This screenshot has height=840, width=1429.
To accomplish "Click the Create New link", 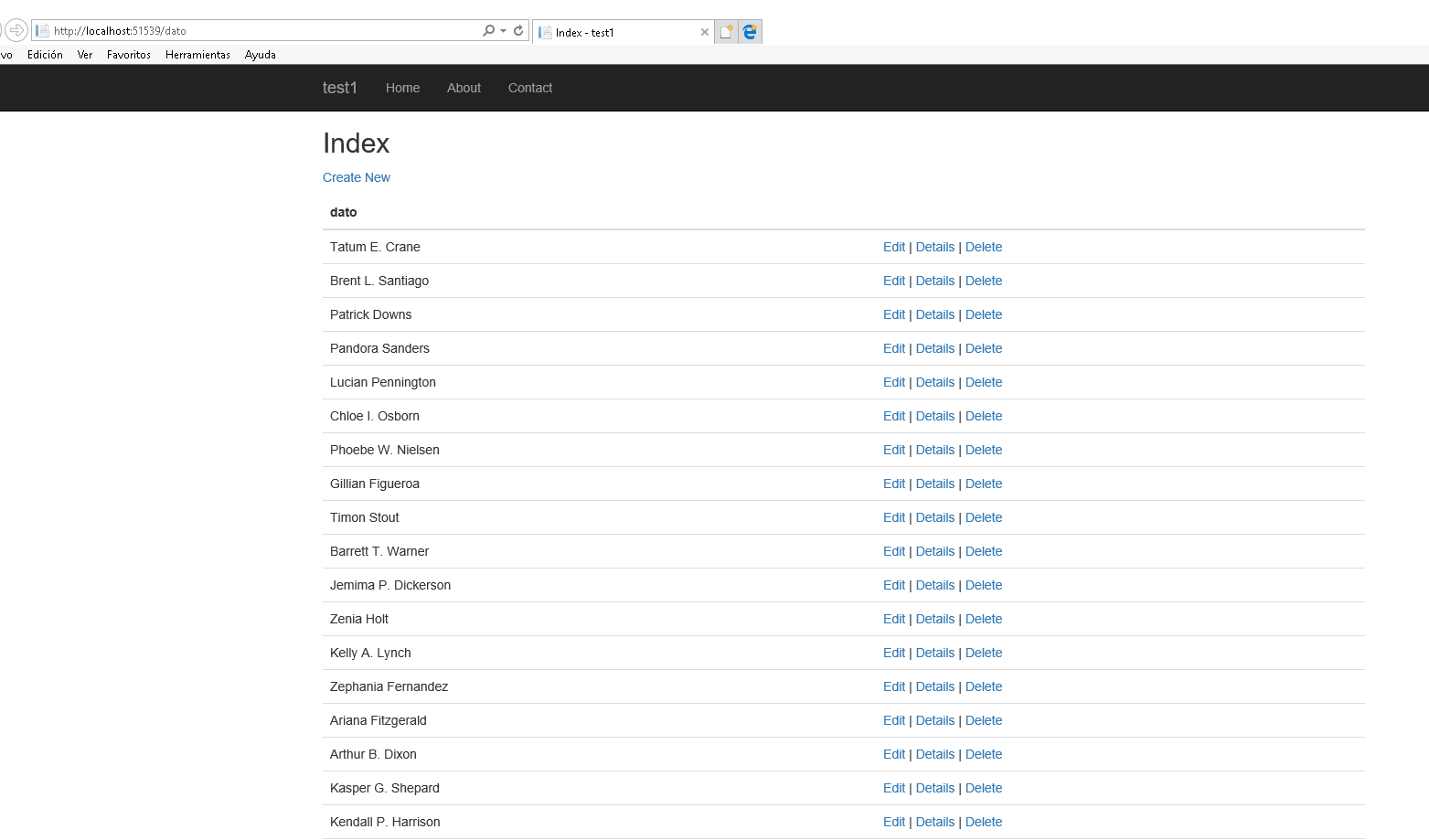I will 356,177.
